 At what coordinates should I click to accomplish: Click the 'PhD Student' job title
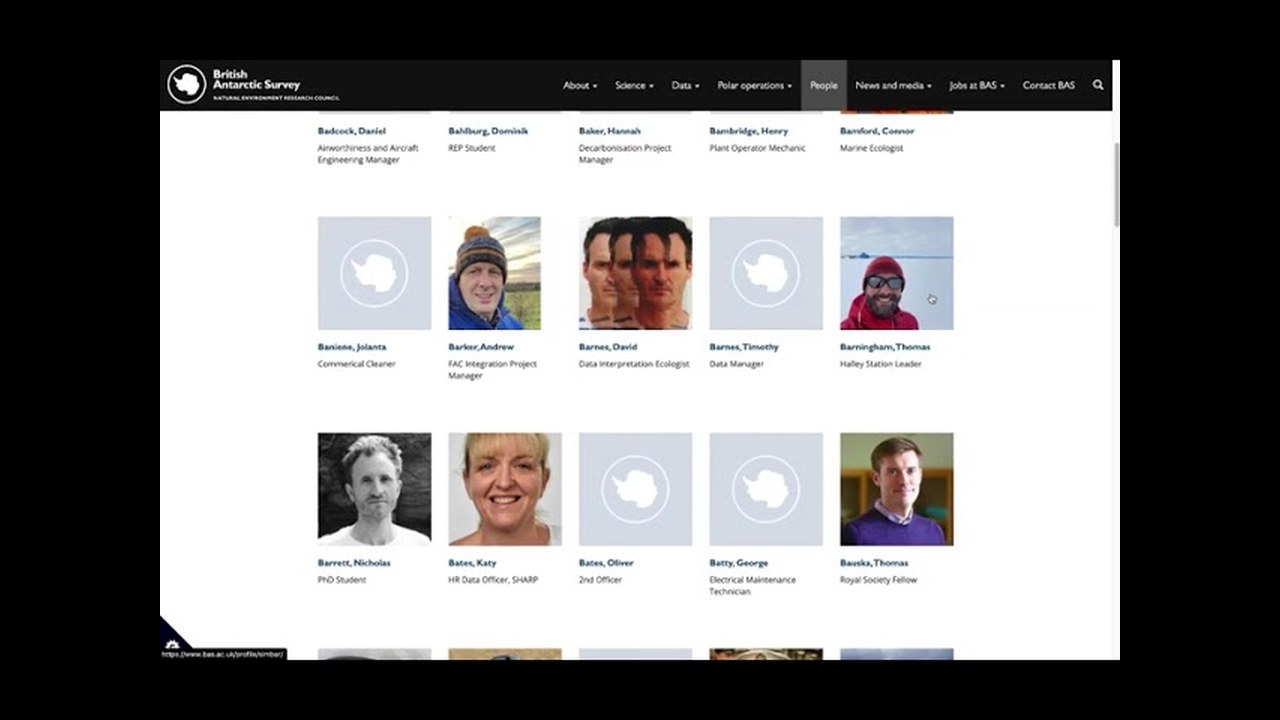342,580
